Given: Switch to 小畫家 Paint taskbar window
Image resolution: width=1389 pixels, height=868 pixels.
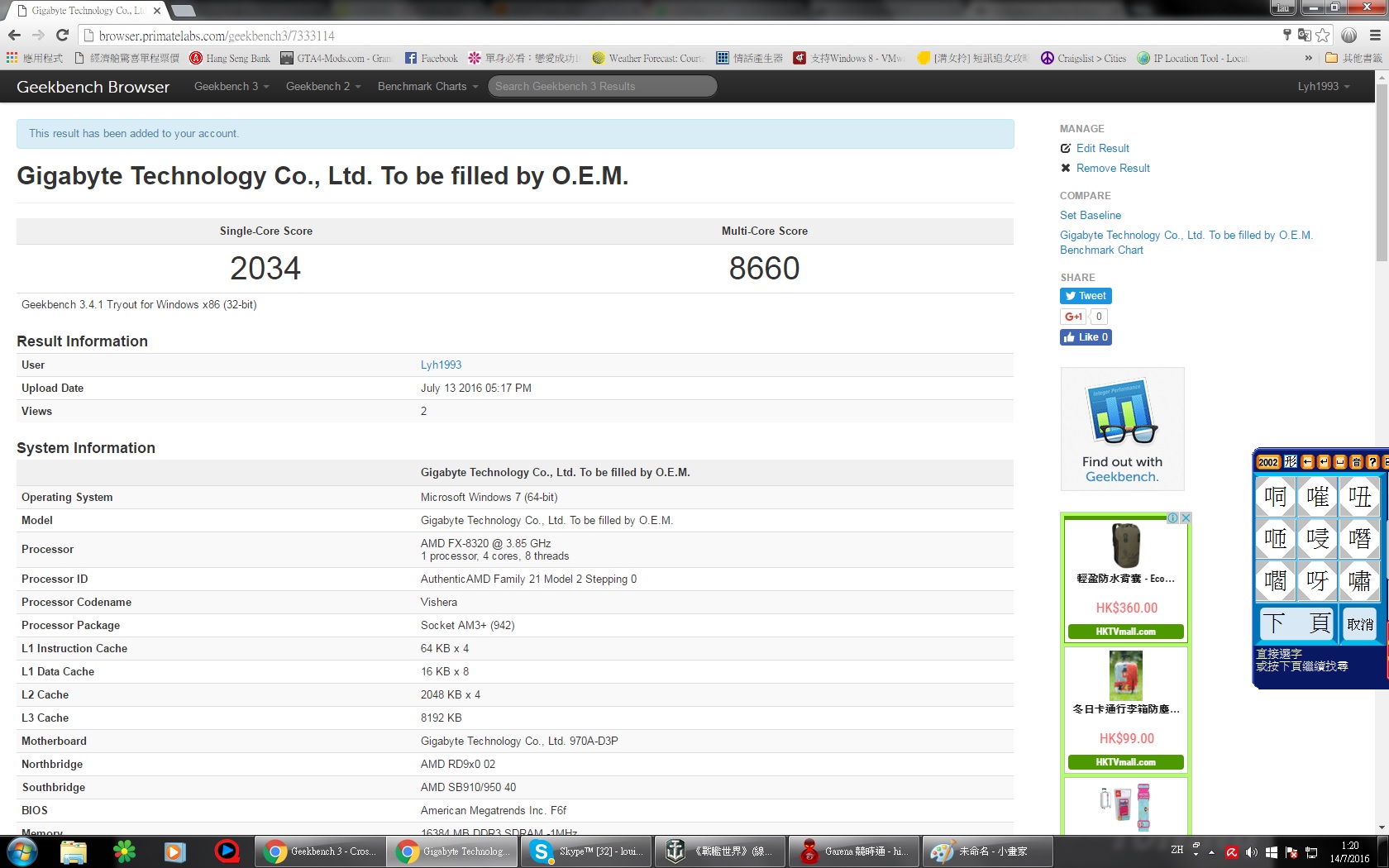Looking at the screenshot, I should pyautogui.click(x=987, y=851).
